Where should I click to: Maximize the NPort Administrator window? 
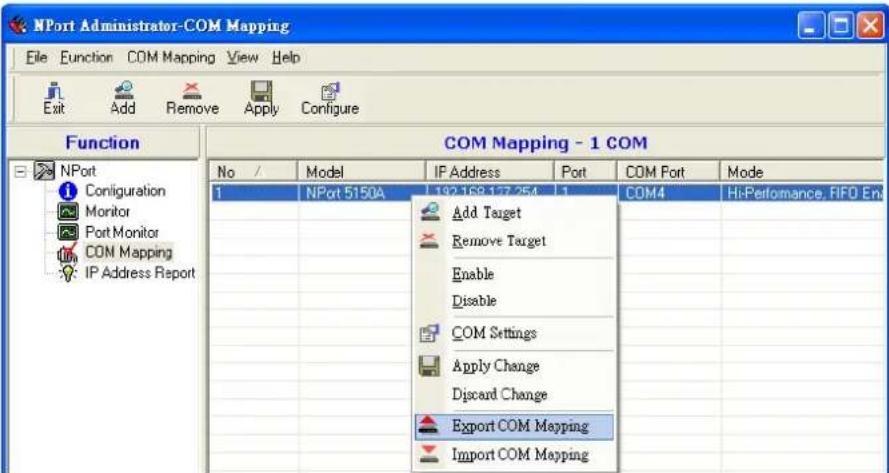[x=841, y=26]
